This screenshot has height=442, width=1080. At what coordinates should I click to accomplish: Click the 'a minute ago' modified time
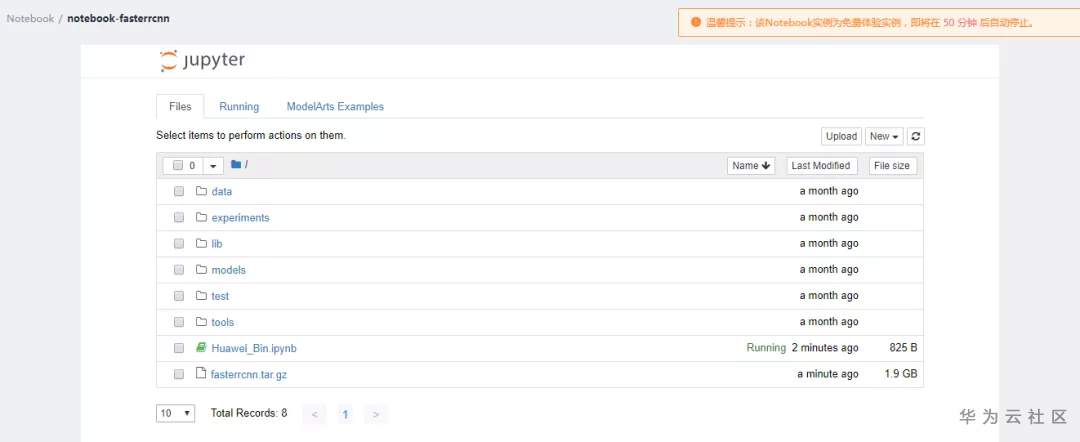pyautogui.click(x=828, y=374)
